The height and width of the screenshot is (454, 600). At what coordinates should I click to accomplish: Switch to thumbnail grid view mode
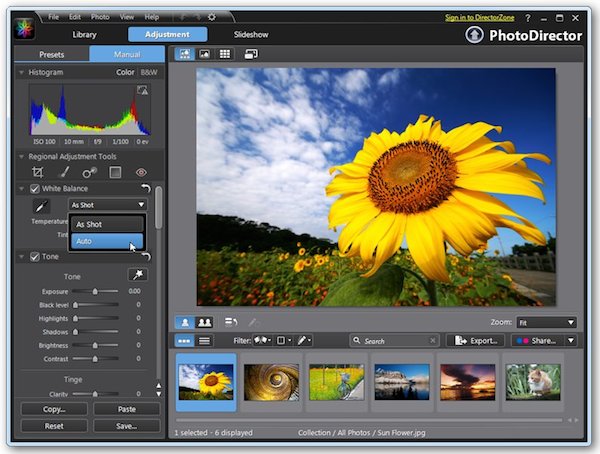click(227, 54)
